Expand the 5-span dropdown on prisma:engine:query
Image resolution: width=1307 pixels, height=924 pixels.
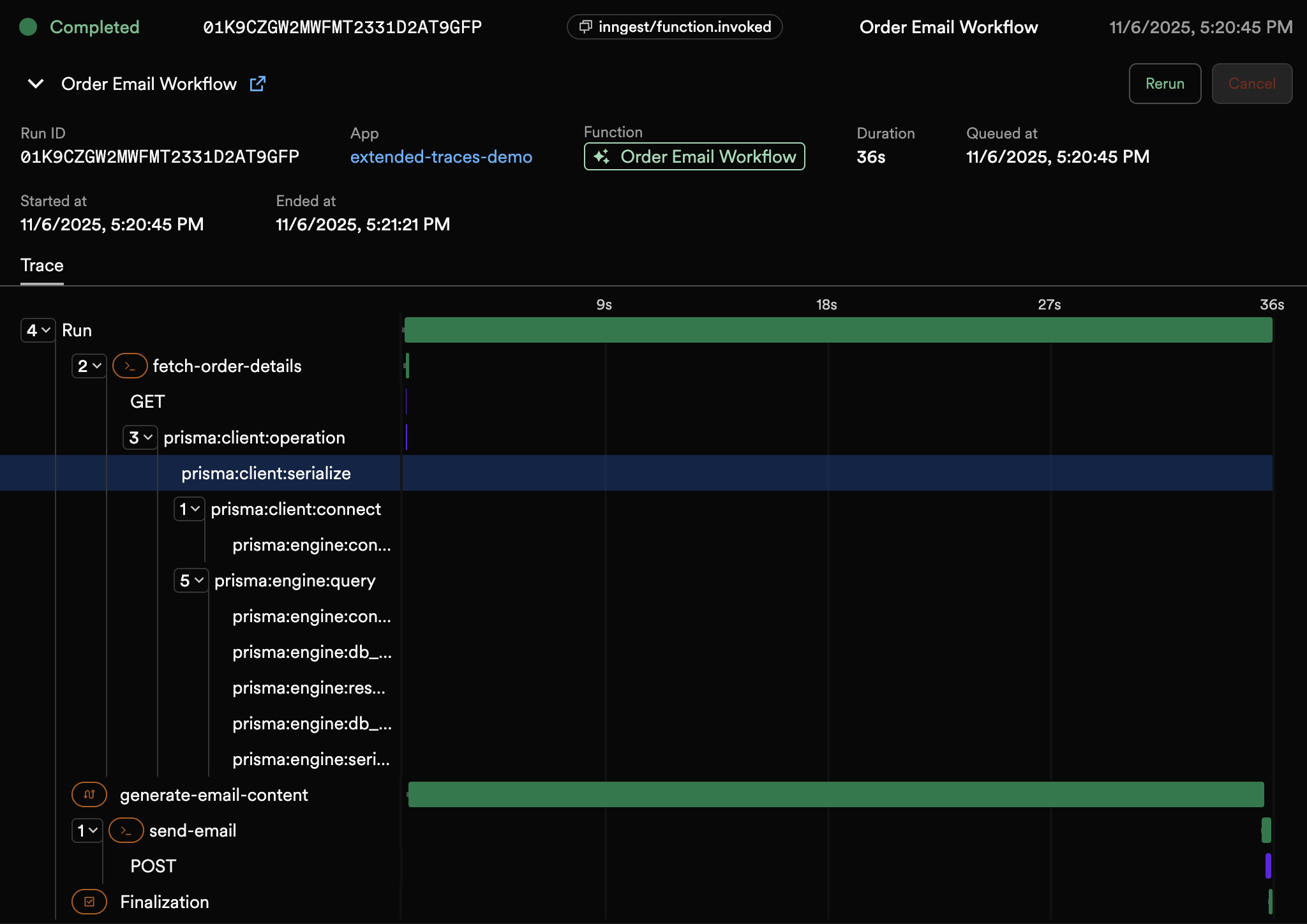(x=190, y=581)
